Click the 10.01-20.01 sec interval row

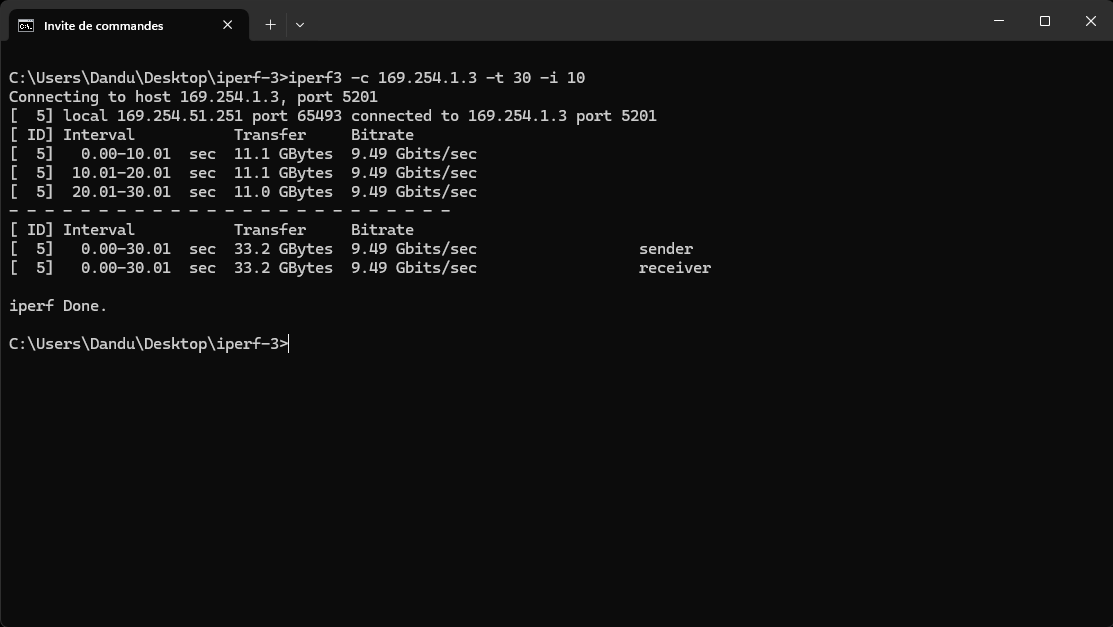(x=243, y=173)
